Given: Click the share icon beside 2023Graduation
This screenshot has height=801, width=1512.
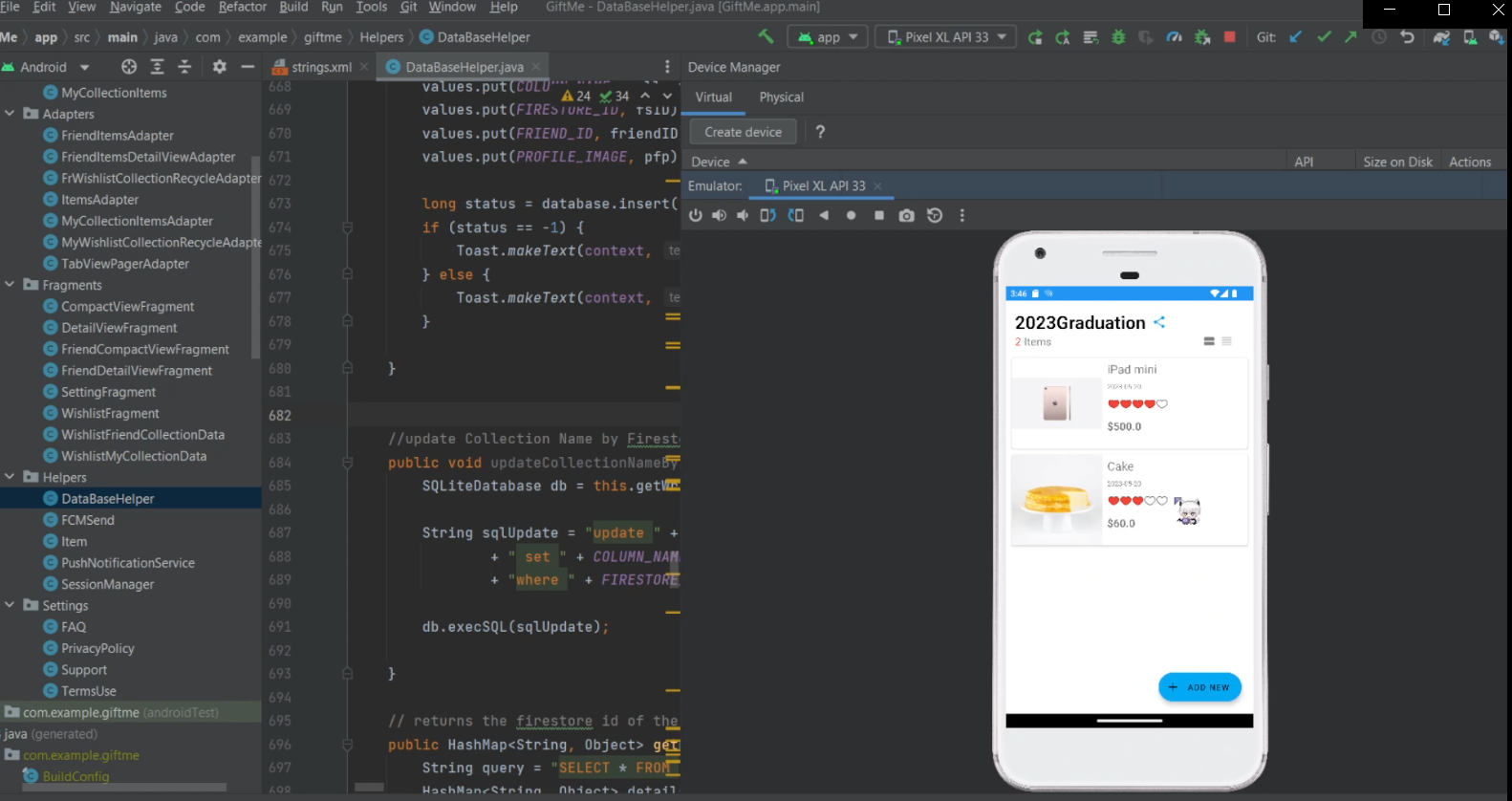Looking at the screenshot, I should click(1159, 322).
